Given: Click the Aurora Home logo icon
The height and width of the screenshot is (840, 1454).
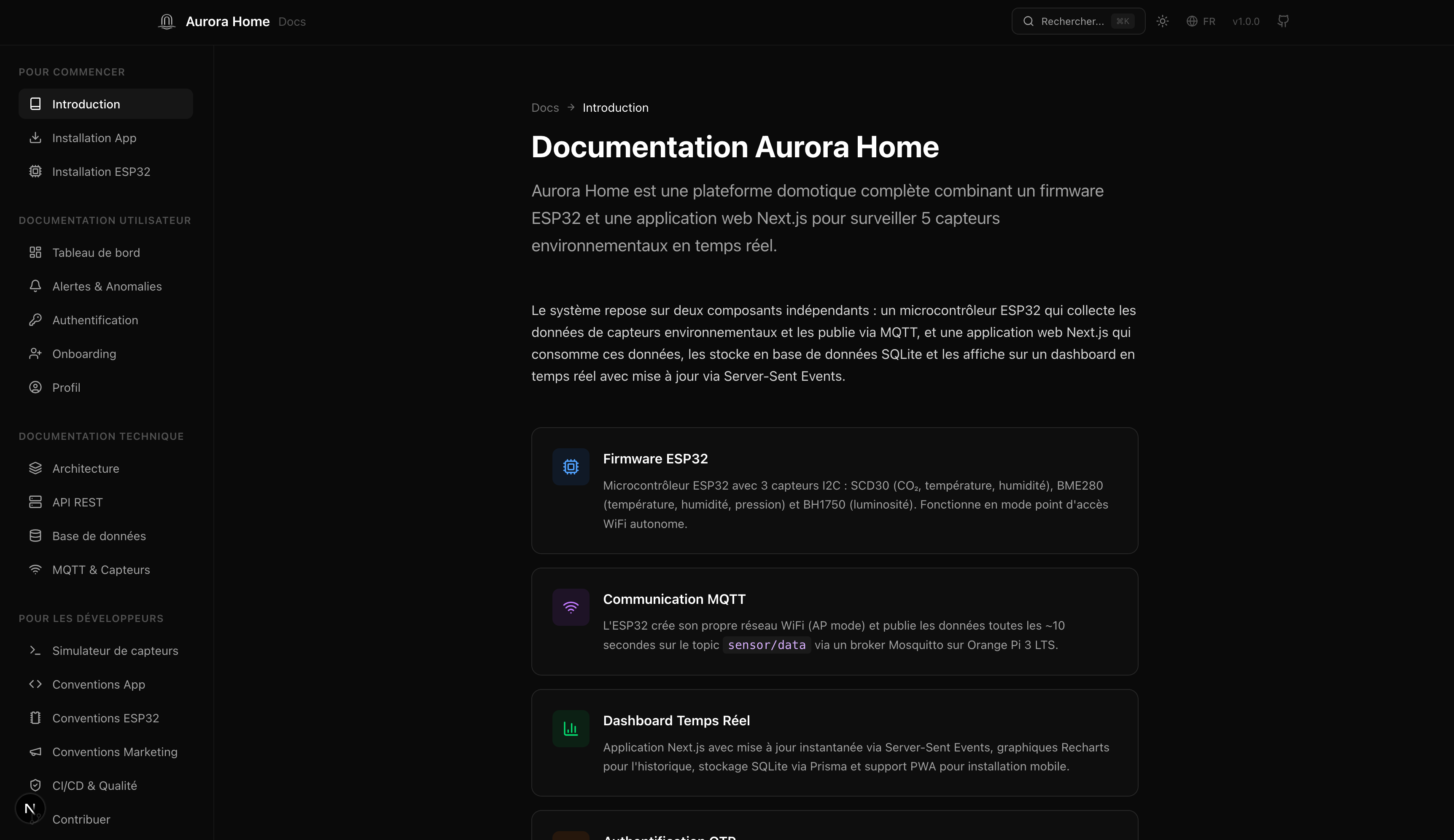Looking at the screenshot, I should coord(167,22).
